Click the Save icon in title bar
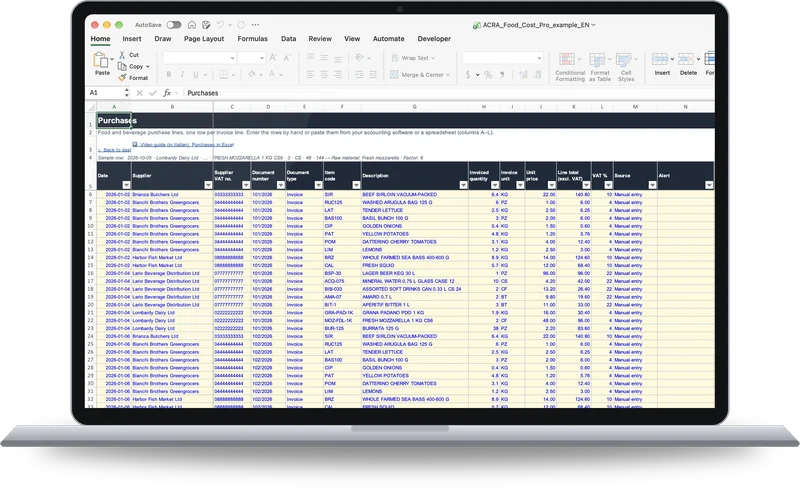800x489 pixels. 206,25
